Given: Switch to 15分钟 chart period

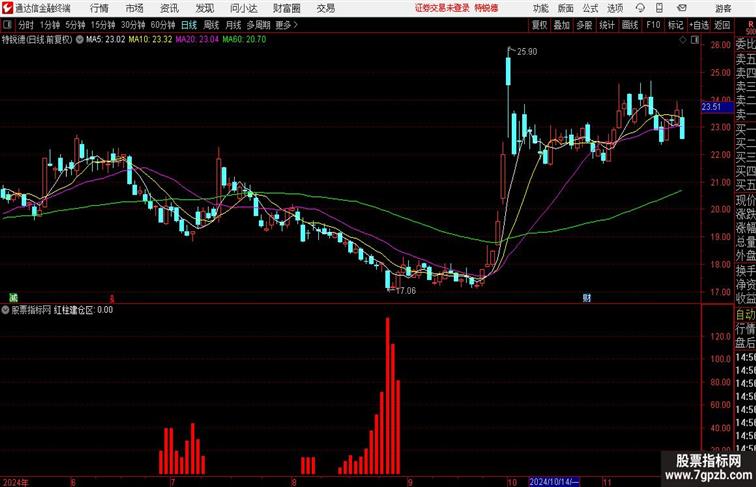Looking at the screenshot, I should (103, 25).
